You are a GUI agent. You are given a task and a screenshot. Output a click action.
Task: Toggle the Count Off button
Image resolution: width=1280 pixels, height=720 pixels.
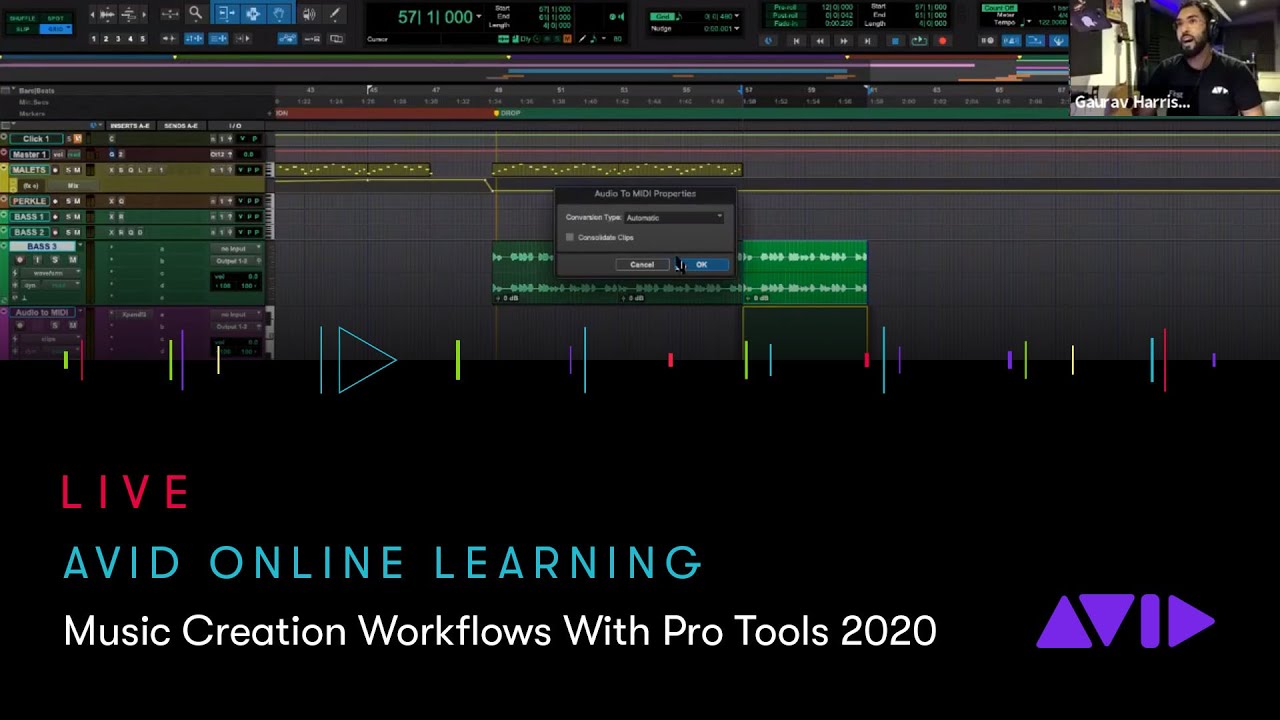point(999,8)
